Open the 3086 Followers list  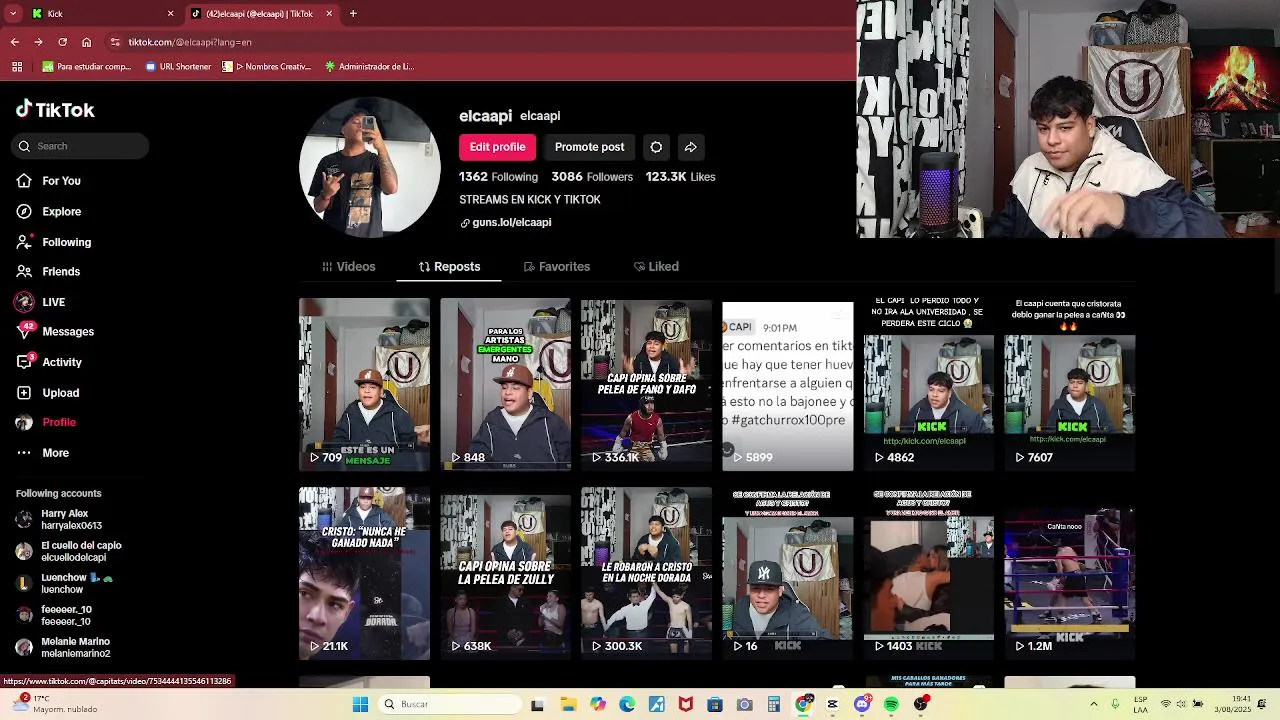[592, 177]
